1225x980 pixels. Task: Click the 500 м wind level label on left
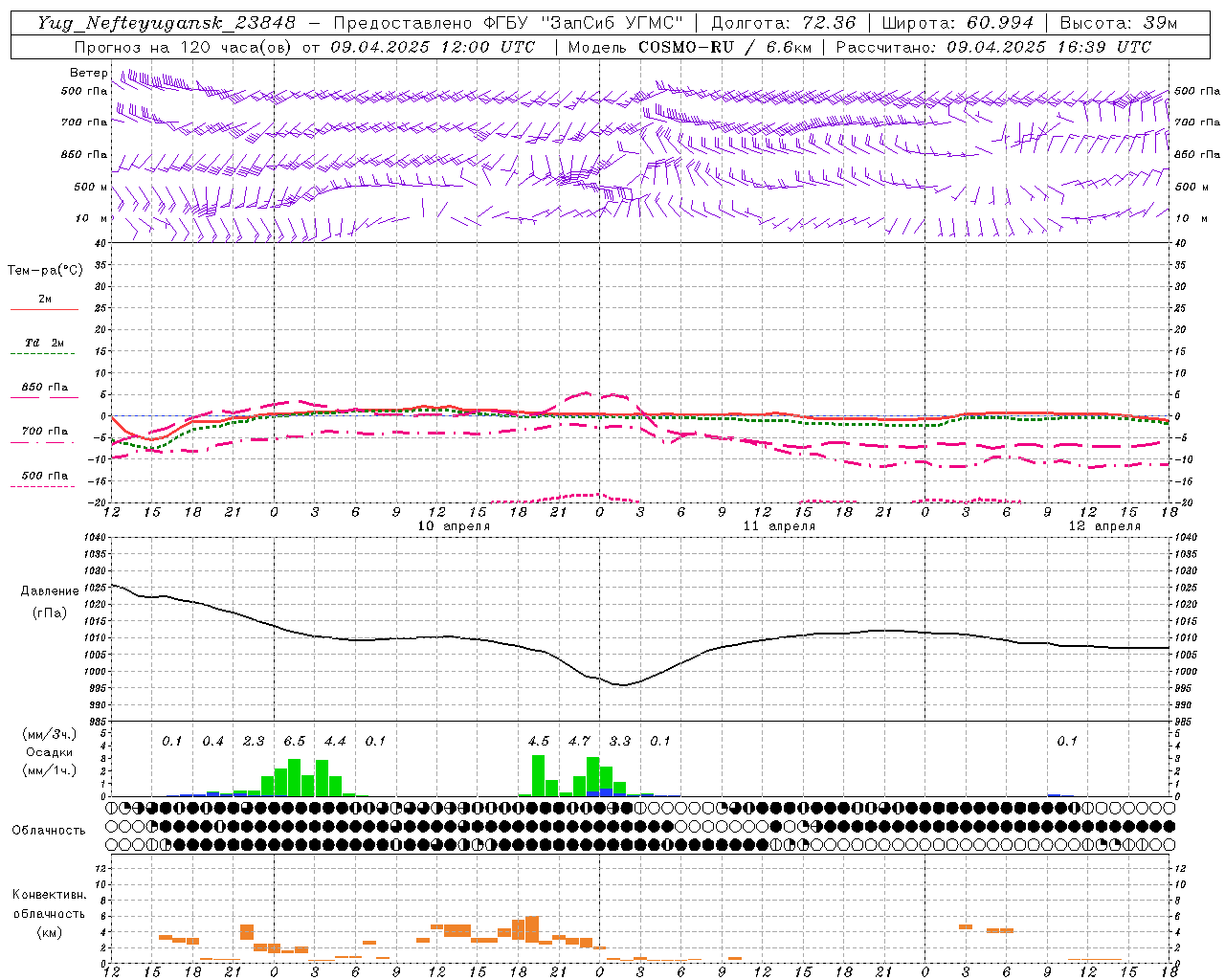tap(91, 187)
